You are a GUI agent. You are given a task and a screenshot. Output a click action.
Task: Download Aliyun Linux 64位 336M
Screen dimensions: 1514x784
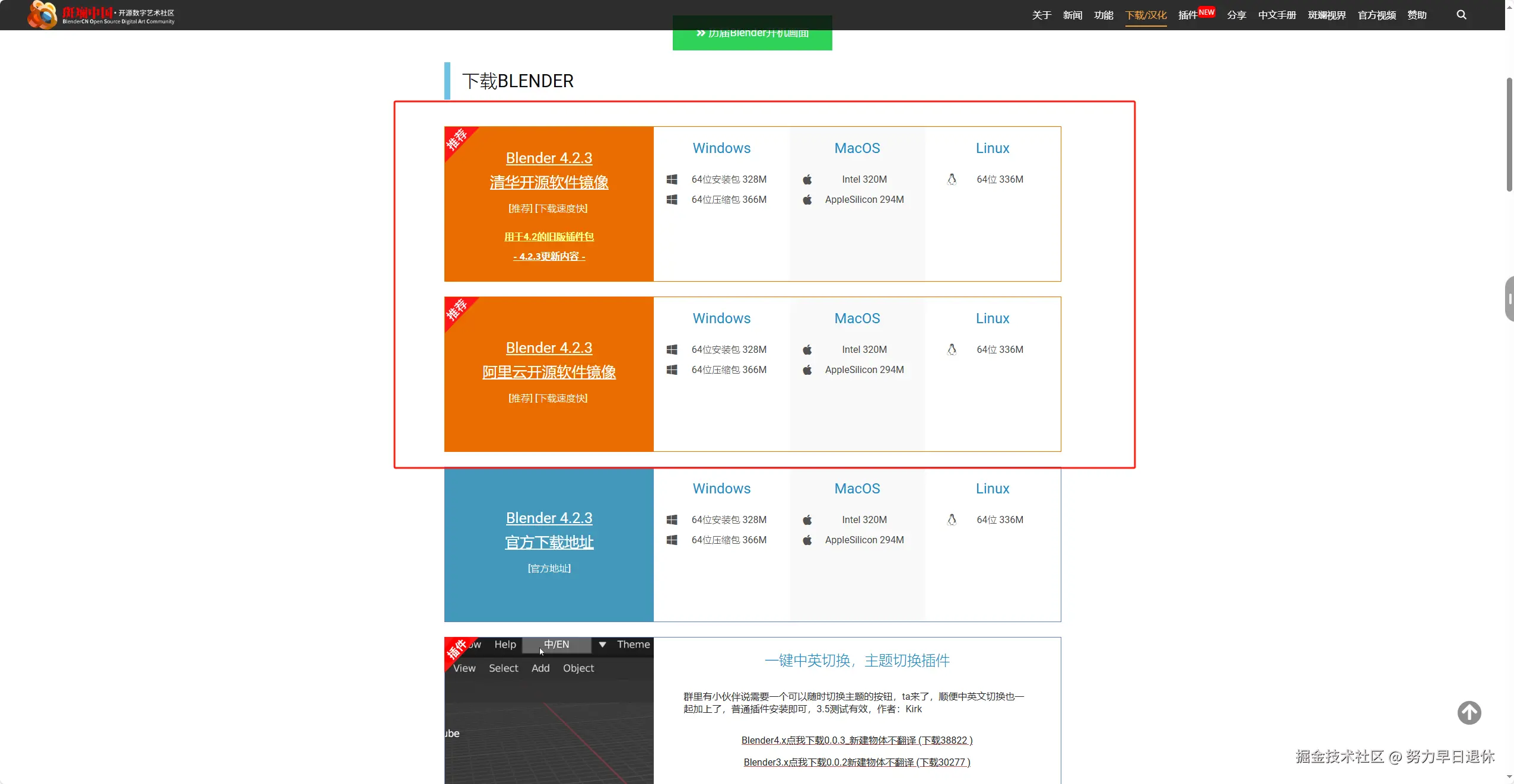1000,349
